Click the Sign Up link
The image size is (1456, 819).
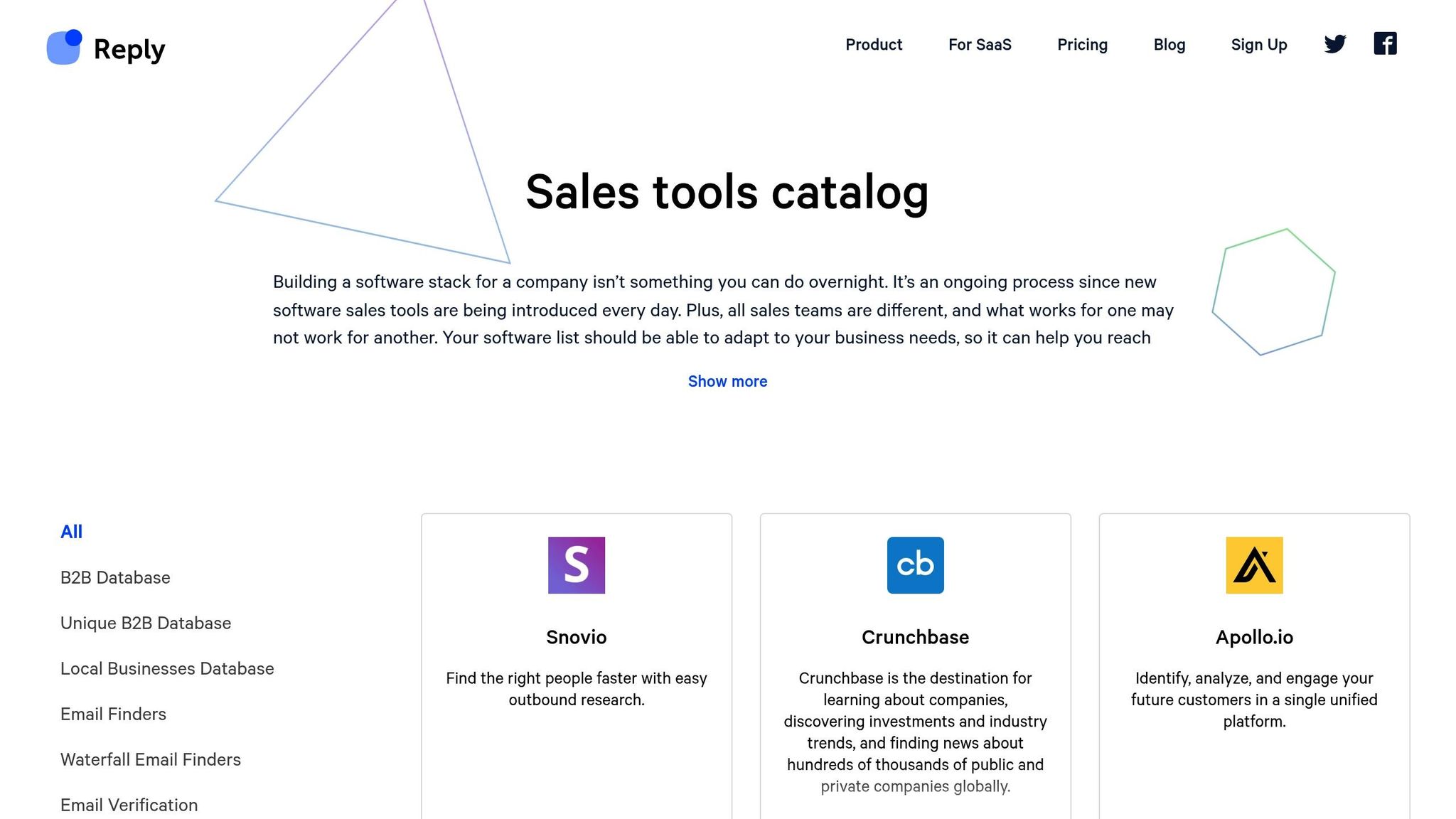coord(1259,45)
